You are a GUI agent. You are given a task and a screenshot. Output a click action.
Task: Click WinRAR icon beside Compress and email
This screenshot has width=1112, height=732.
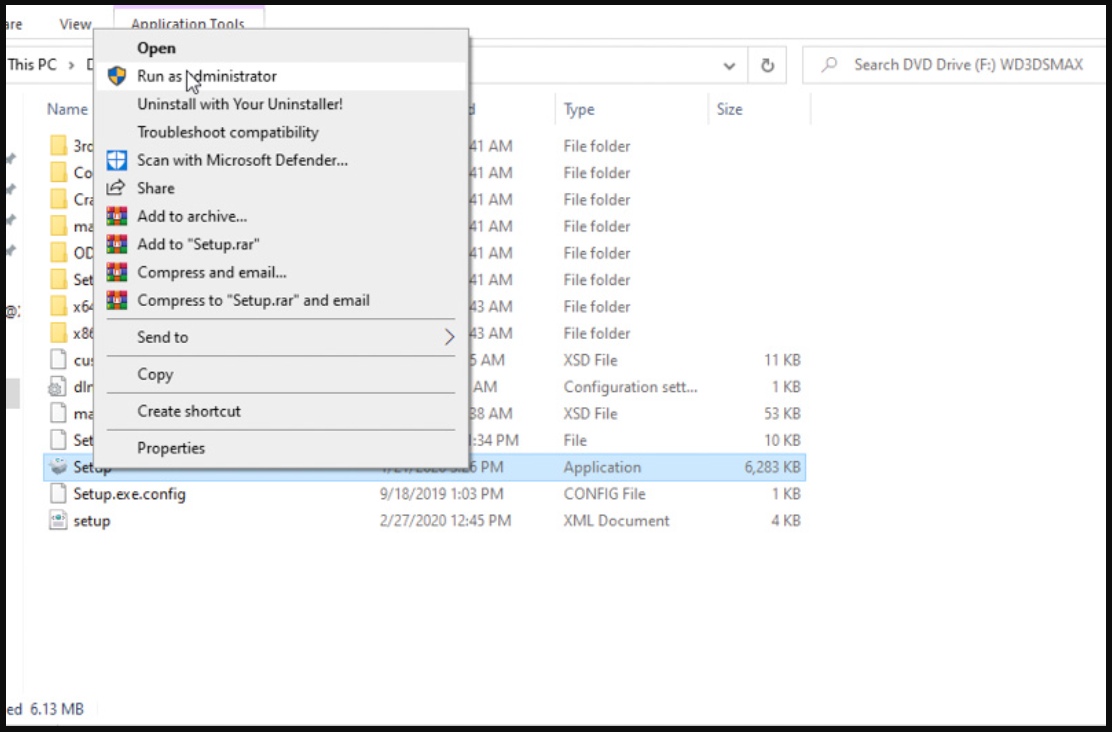click(x=118, y=272)
